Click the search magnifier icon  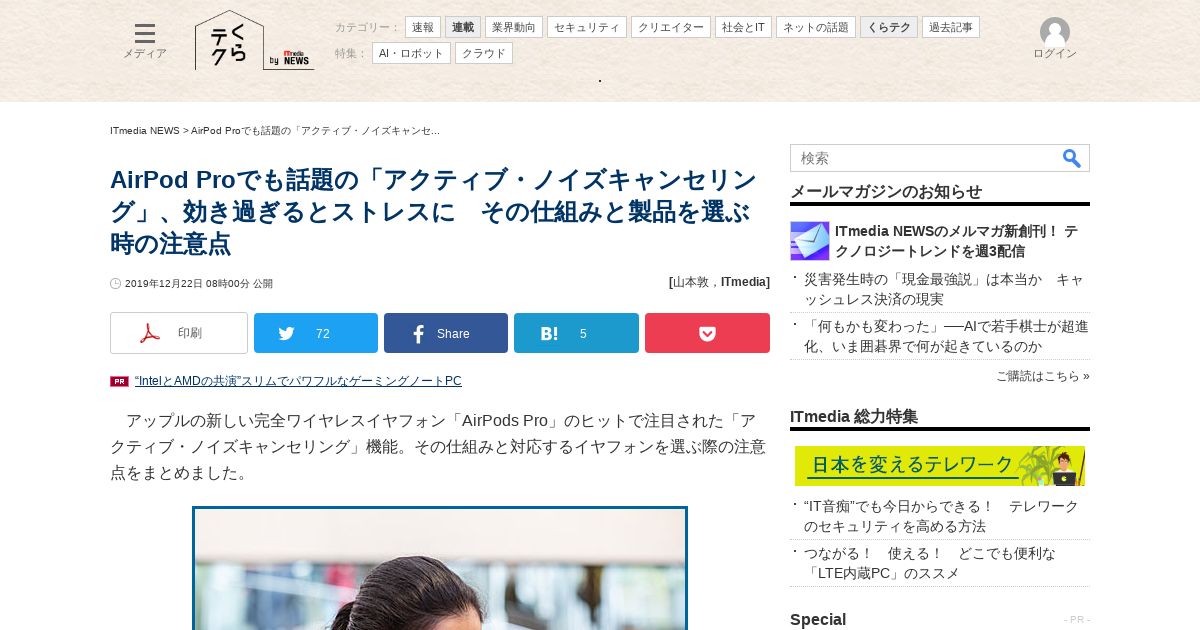[x=1072, y=158]
